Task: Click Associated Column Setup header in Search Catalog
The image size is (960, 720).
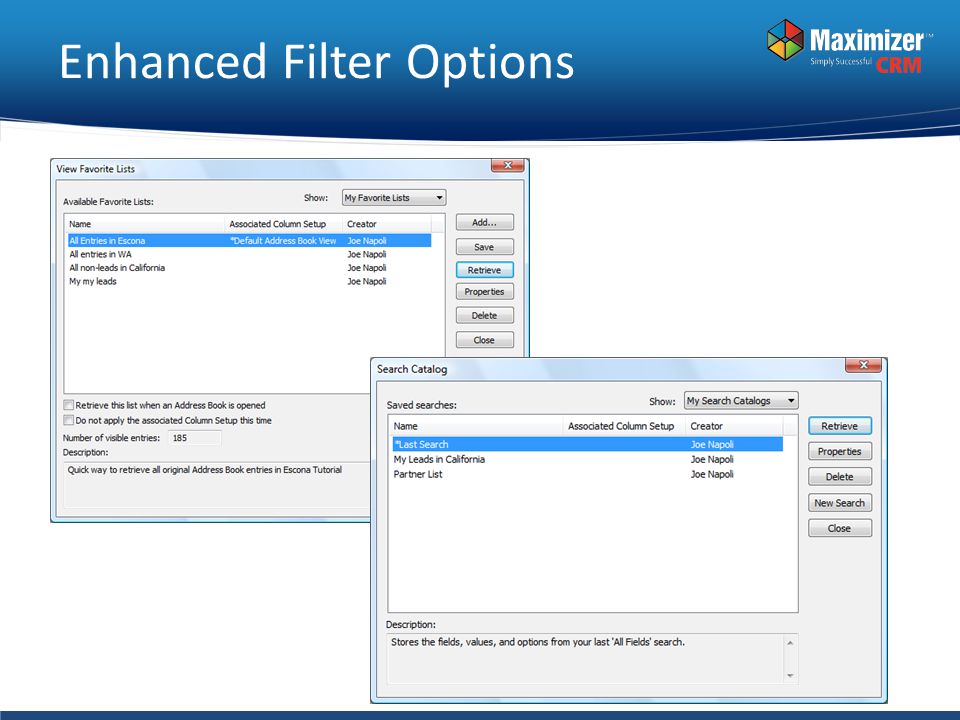Action: (x=624, y=426)
